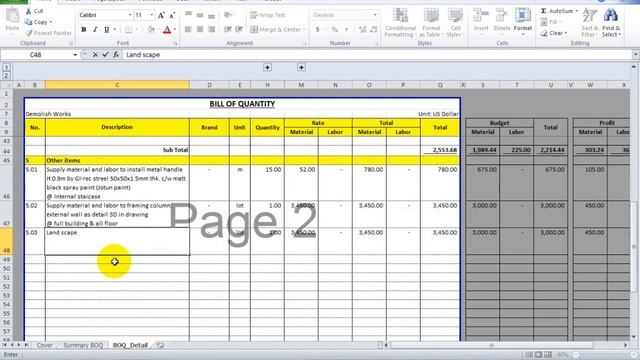Viewport: 640px width, 360px height.
Task: Toggle Bold formatting
Action: [x=84, y=29]
